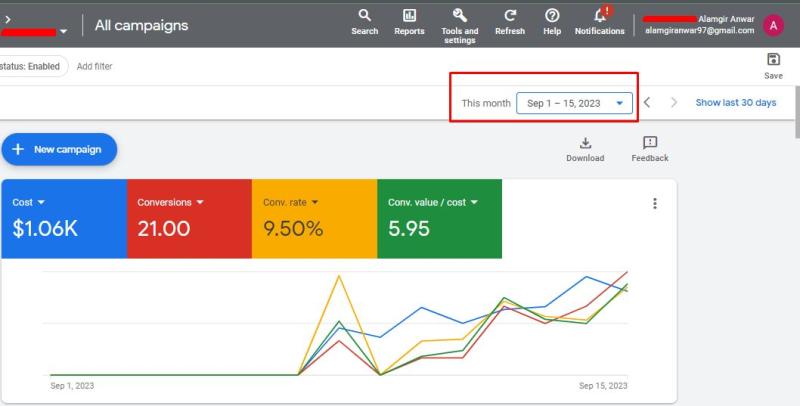Click the Save icon
The width and height of the screenshot is (800, 406).
[773, 61]
